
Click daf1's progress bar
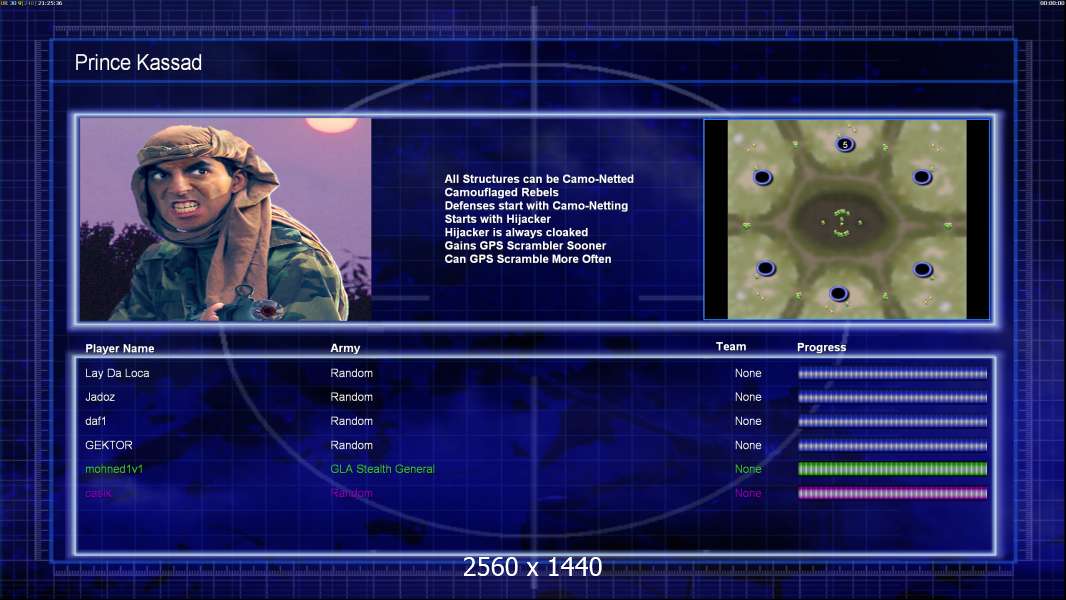(x=893, y=421)
